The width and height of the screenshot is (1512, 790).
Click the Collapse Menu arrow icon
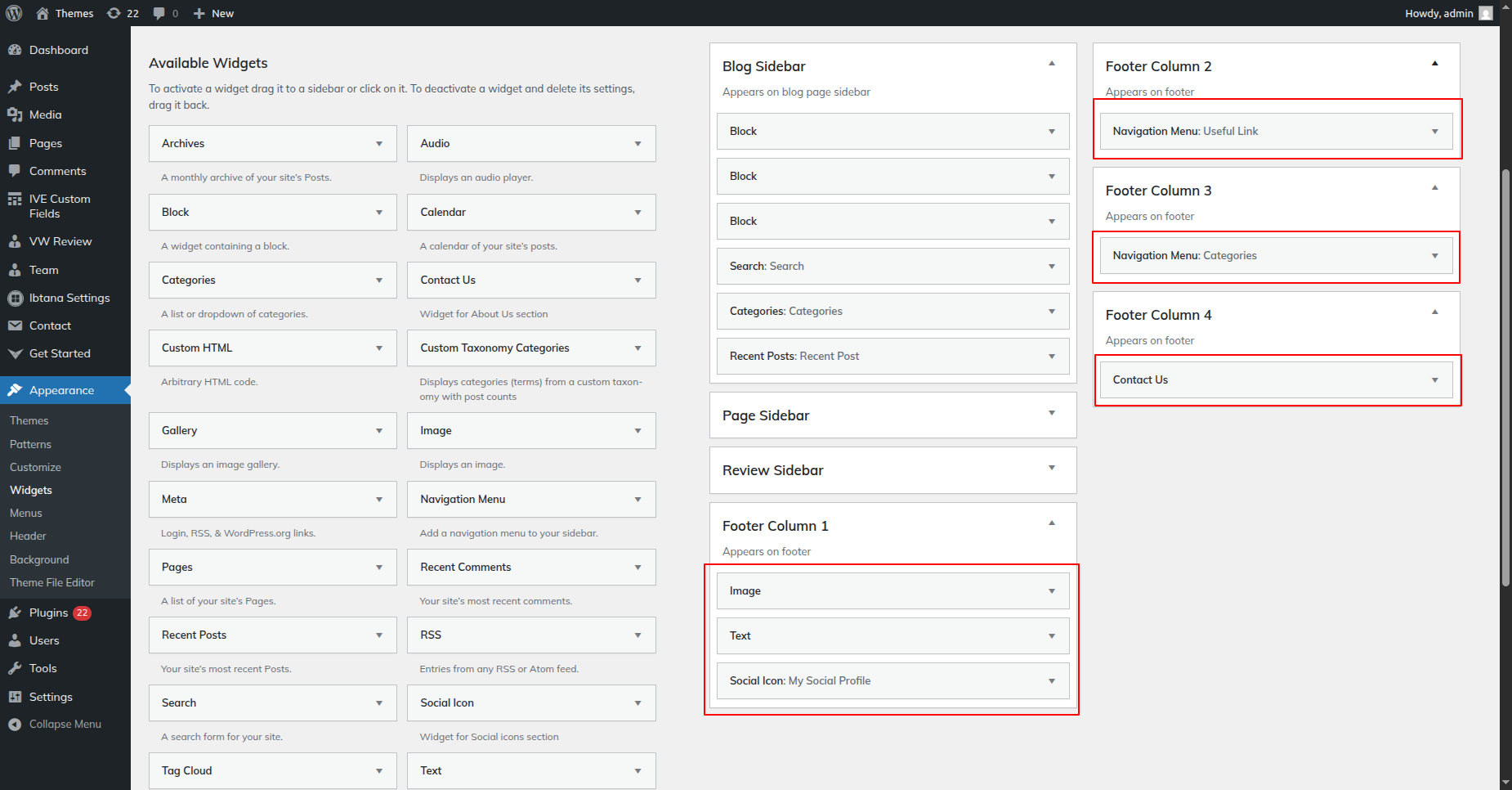click(15, 725)
